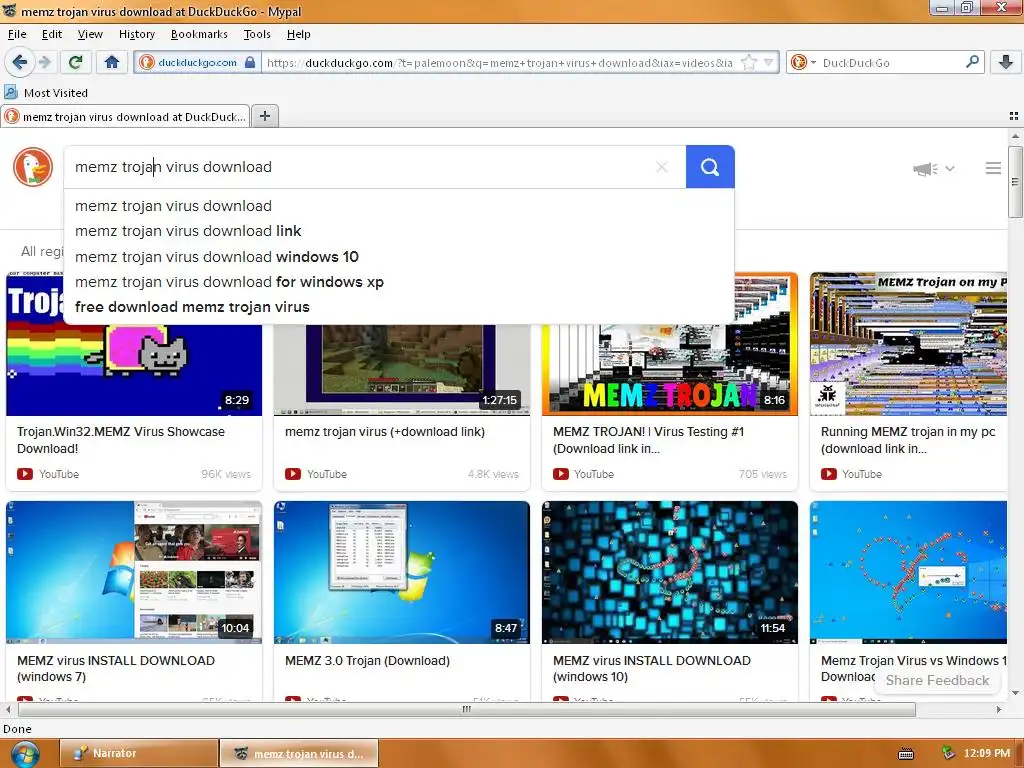The height and width of the screenshot is (768, 1024).
Task: Open the Home page icon
Action: (x=112, y=62)
